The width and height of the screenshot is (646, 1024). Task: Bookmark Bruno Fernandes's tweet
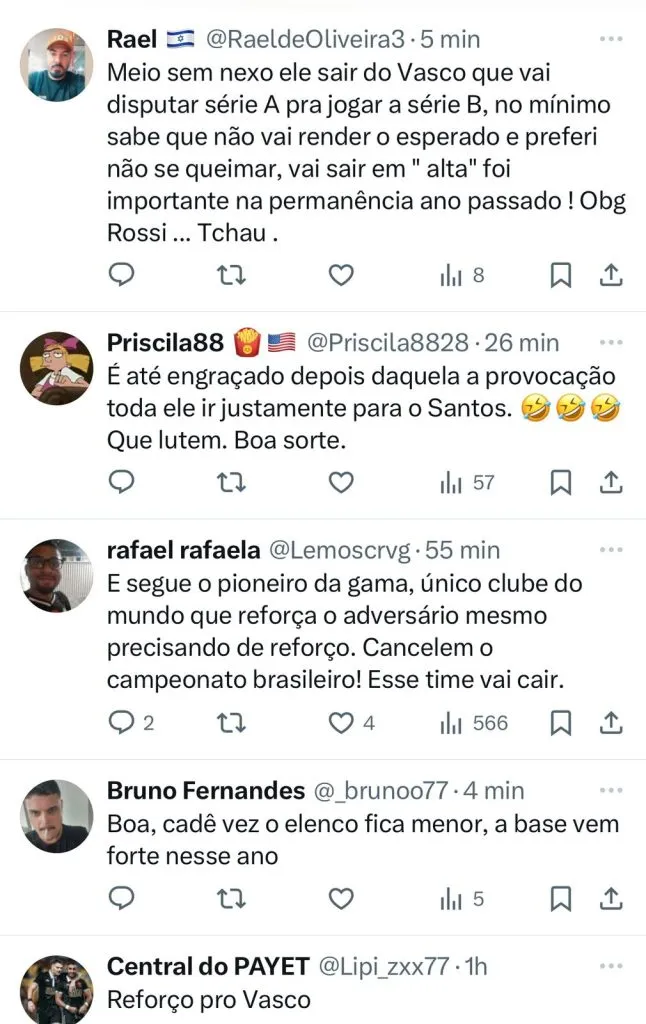pos(562,898)
